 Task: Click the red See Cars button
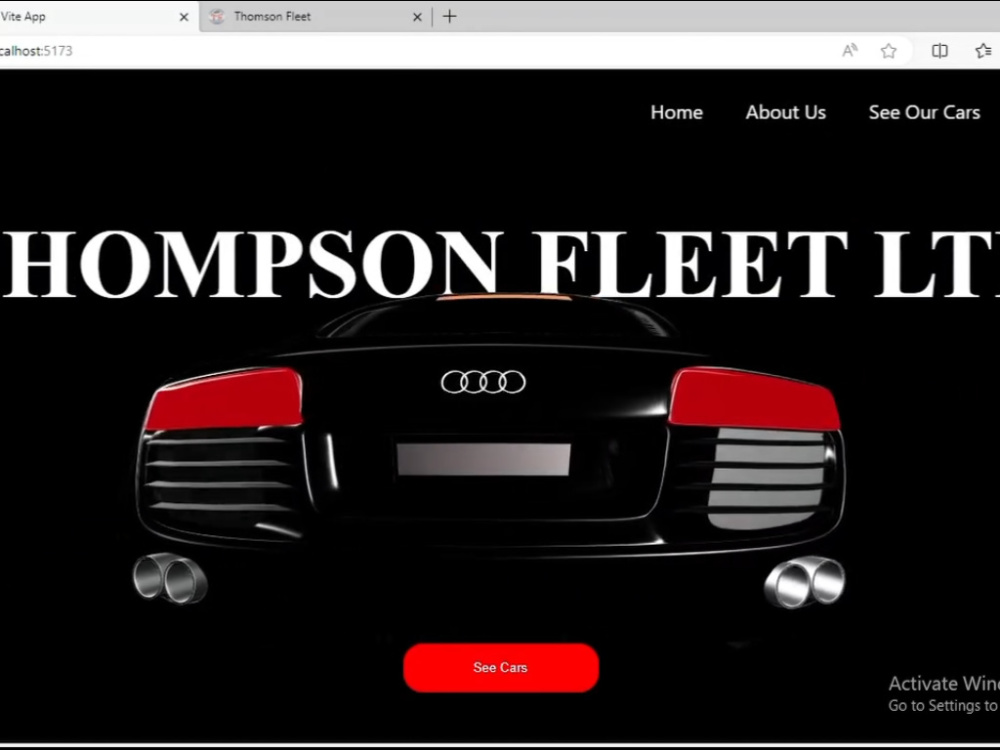(501, 668)
